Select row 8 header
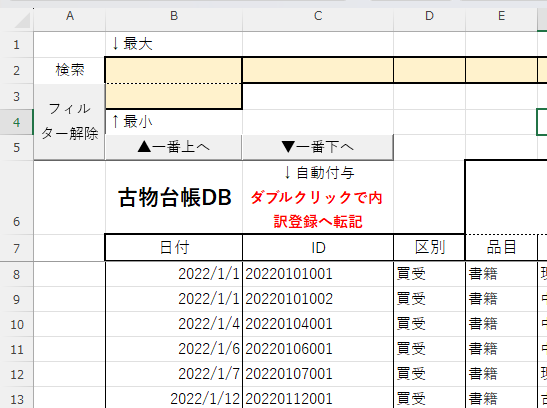 tap(16, 274)
